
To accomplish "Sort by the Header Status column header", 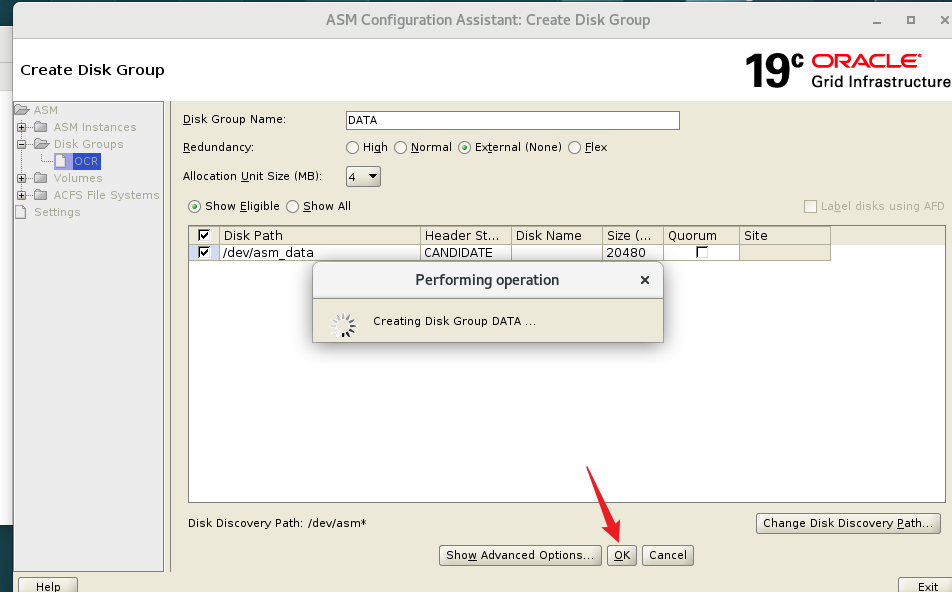I will 466,236.
